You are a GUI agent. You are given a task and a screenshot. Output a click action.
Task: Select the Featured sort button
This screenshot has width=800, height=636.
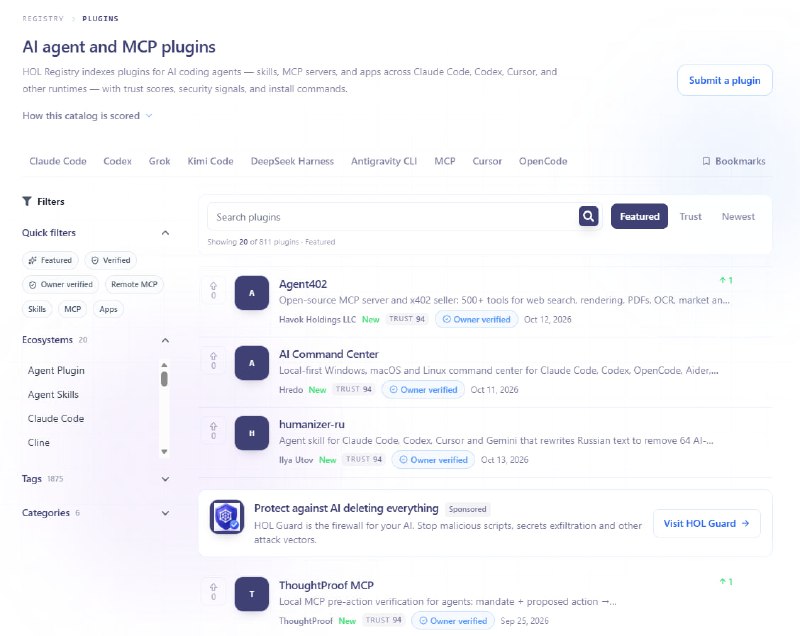(639, 216)
